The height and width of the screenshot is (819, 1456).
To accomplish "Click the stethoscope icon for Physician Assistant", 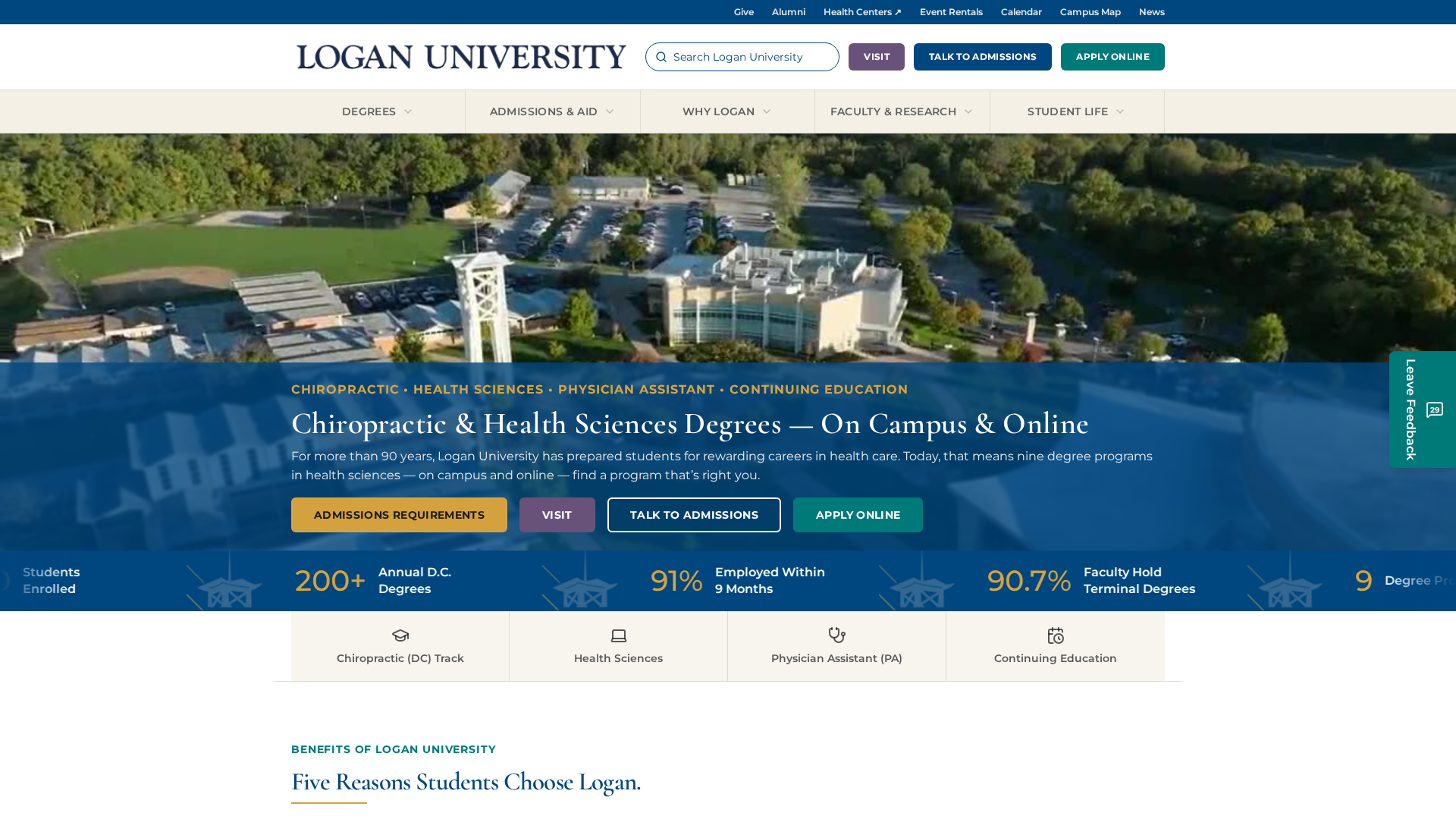I will pos(836,635).
